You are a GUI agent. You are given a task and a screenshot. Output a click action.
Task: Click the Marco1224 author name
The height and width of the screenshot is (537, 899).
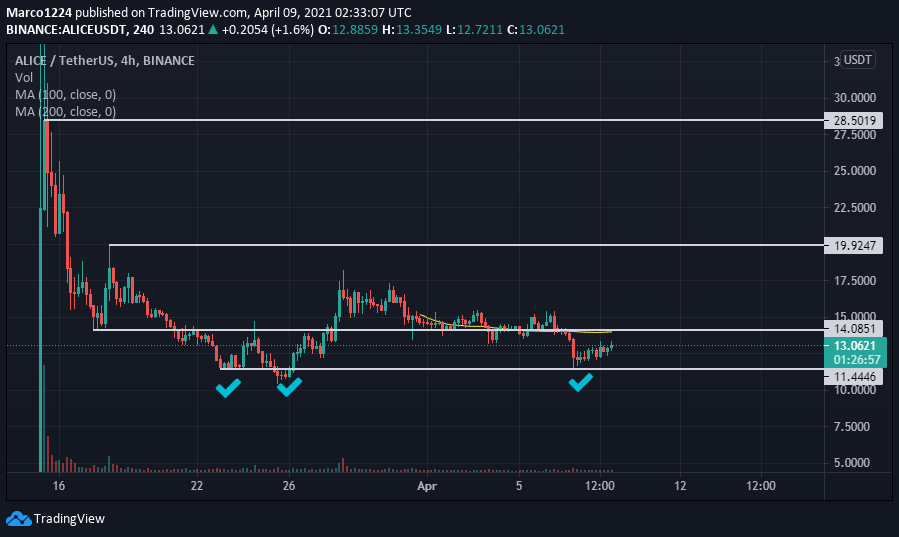pyautogui.click(x=39, y=12)
